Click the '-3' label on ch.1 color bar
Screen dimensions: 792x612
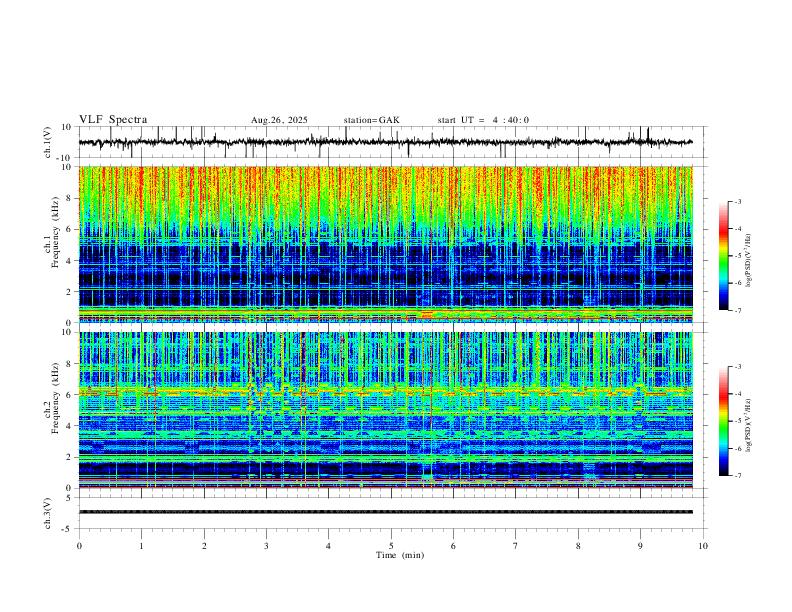[737, 201]
